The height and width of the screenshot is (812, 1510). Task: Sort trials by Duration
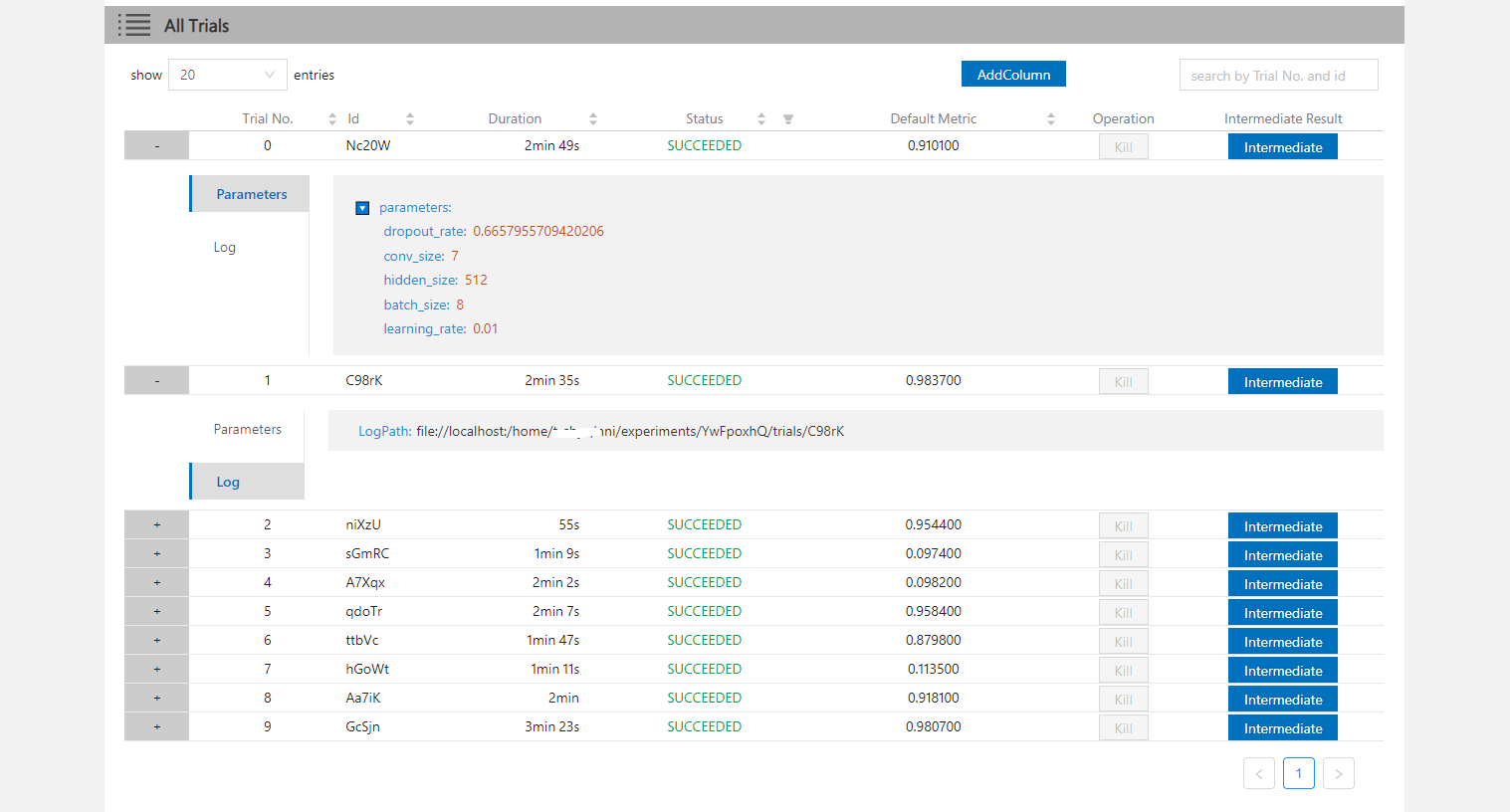[x=593, y=119]
